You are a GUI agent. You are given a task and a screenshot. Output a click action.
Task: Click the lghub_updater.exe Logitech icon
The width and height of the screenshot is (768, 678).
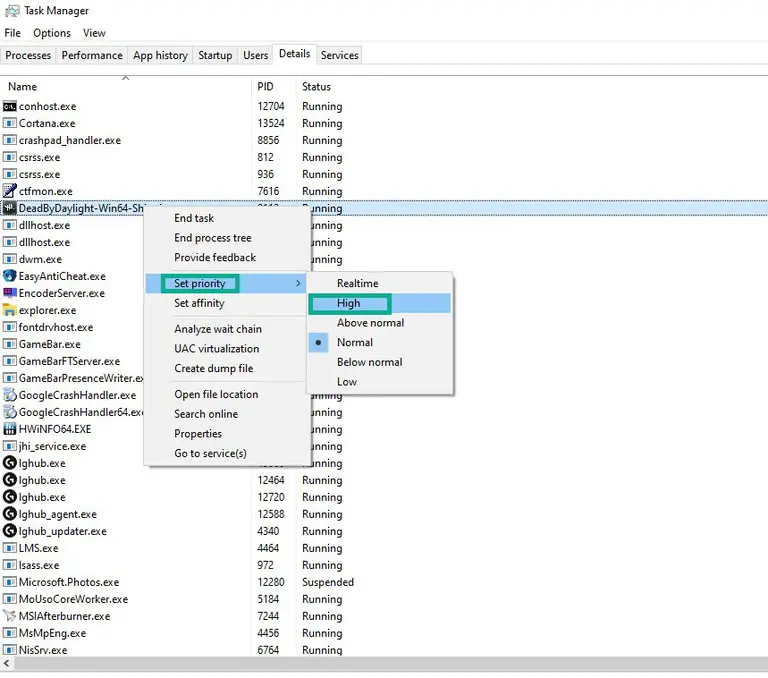(x=9, y=531)
